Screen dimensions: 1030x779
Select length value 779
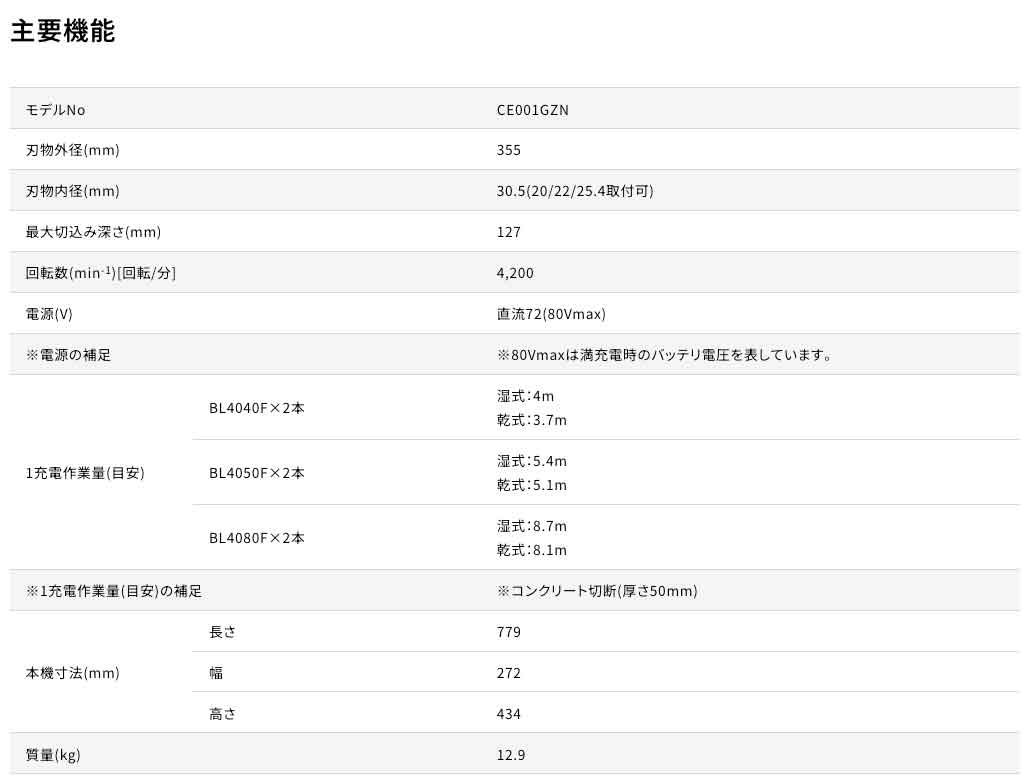coord(508,632)
